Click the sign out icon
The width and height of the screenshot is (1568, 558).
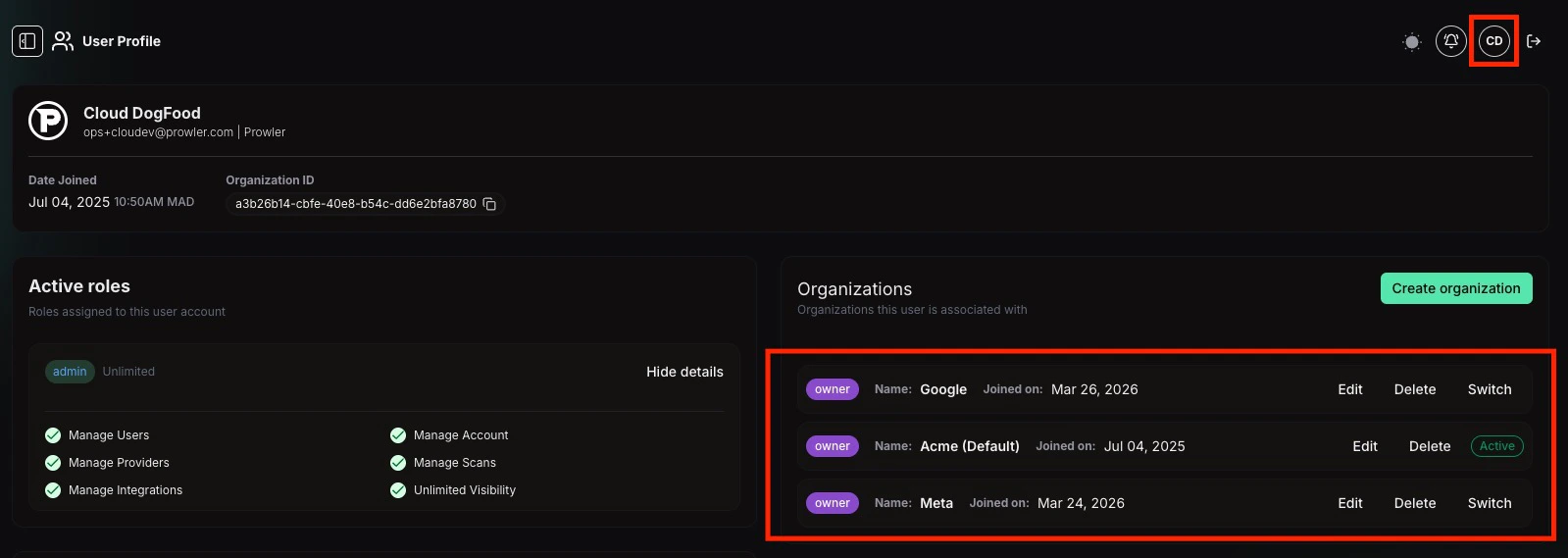(x=1534, y=41)
